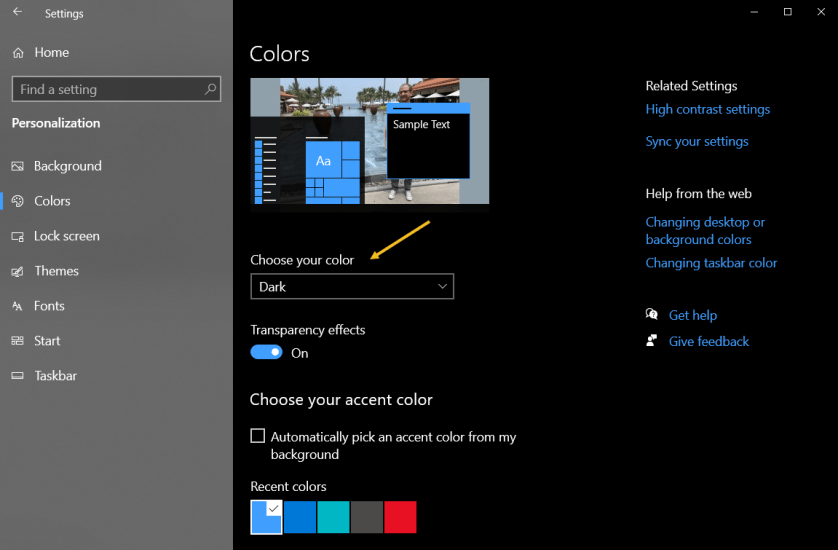The width and height of the screenshot is (838, 550).
Task: Click the Home icon in sidebar
Action: (x=18, y=52)
